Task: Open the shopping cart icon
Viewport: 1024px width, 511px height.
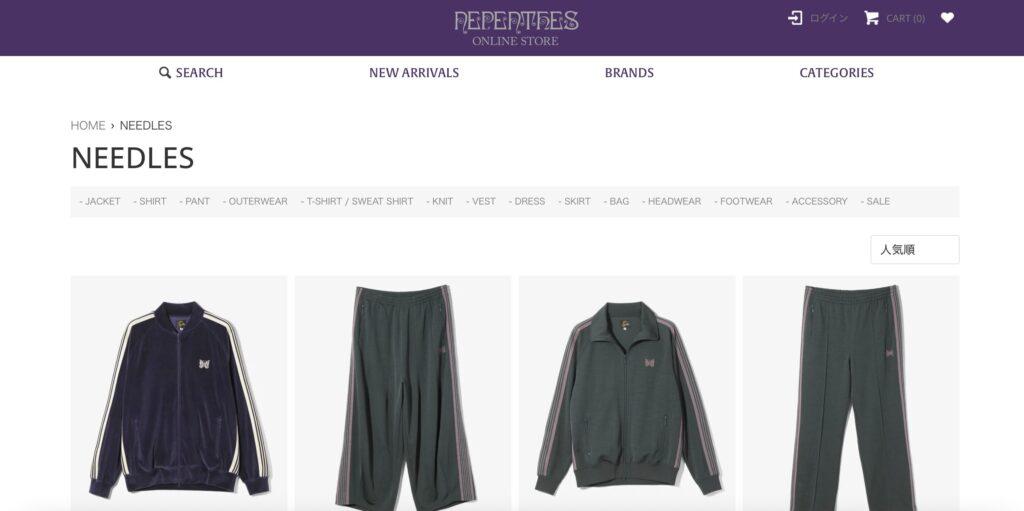Action: [x=871, y=18]
